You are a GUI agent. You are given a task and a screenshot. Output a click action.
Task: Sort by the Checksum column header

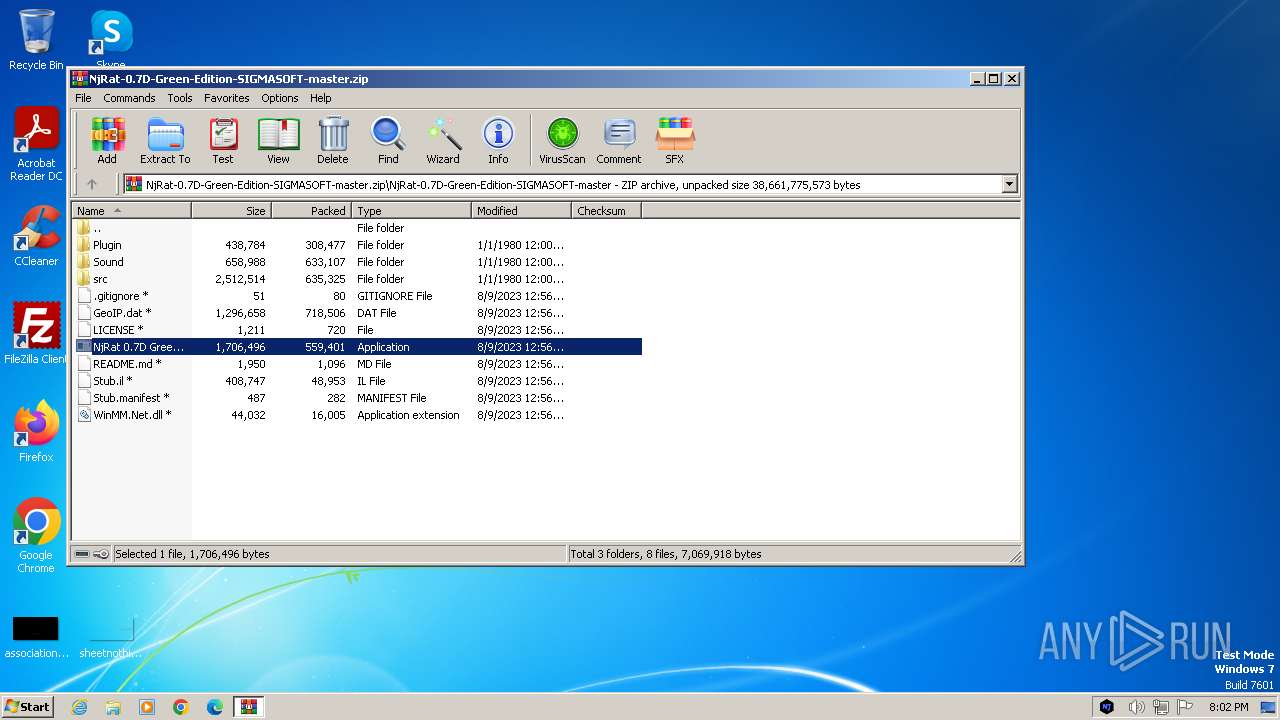[607, 211]
